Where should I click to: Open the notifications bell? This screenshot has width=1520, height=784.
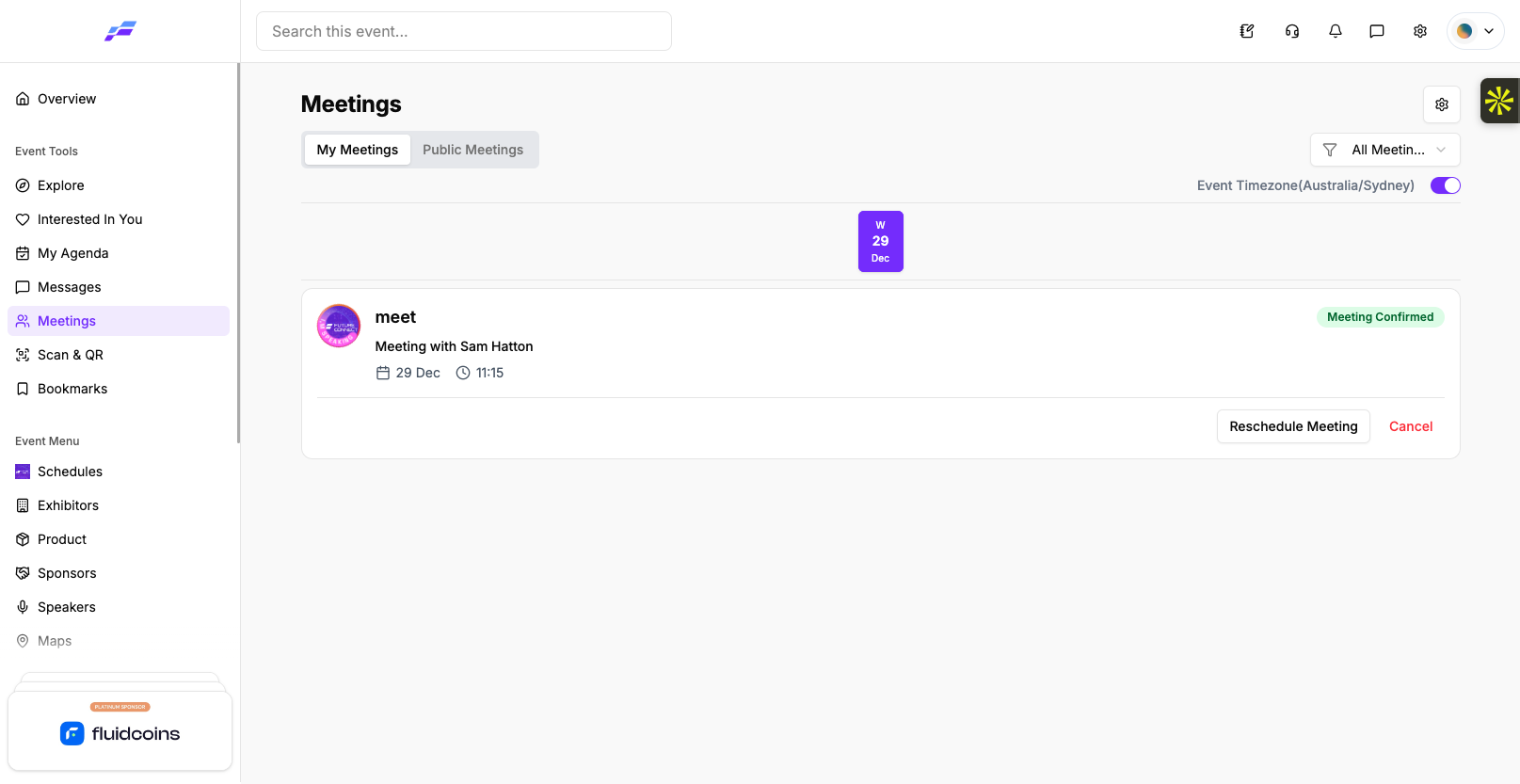coord(1336,31)
